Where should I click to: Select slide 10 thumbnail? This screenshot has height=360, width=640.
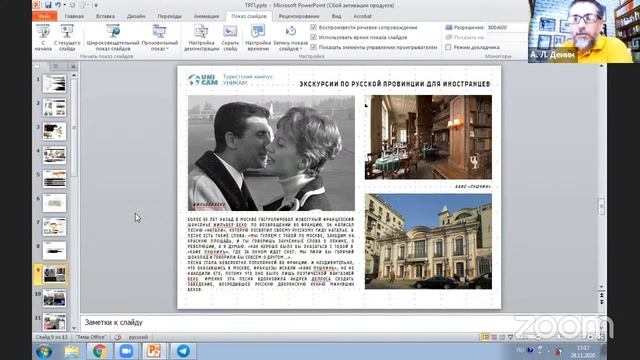54,298
